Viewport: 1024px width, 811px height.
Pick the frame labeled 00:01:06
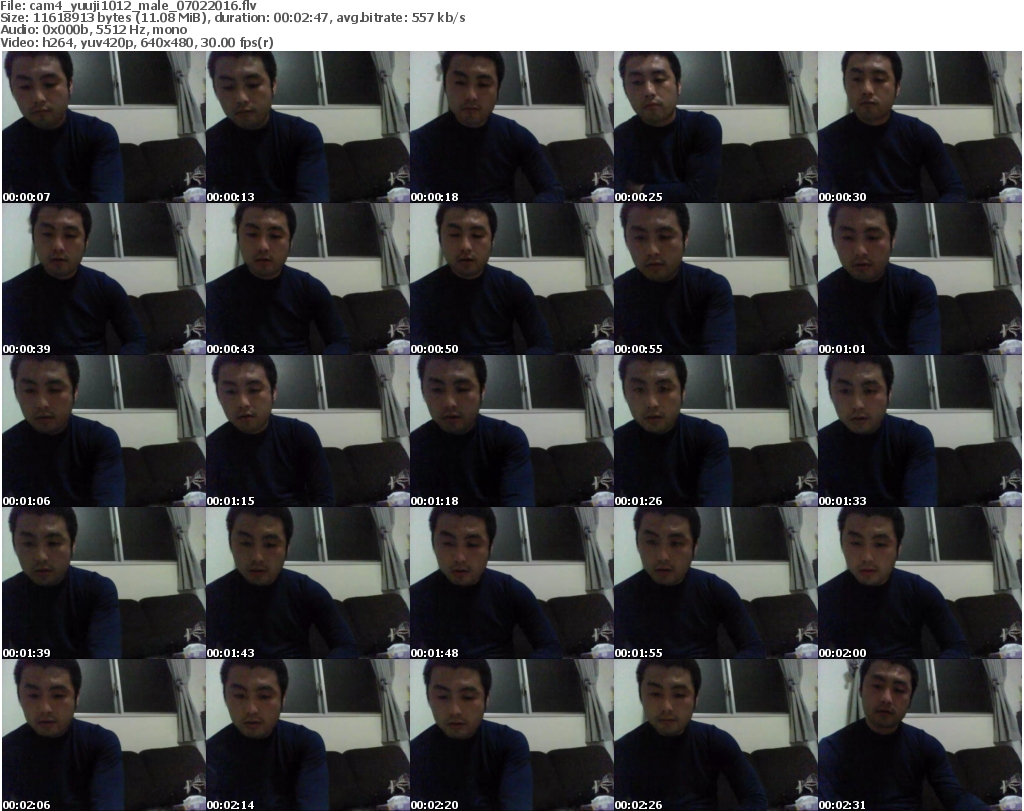[104, 431]
